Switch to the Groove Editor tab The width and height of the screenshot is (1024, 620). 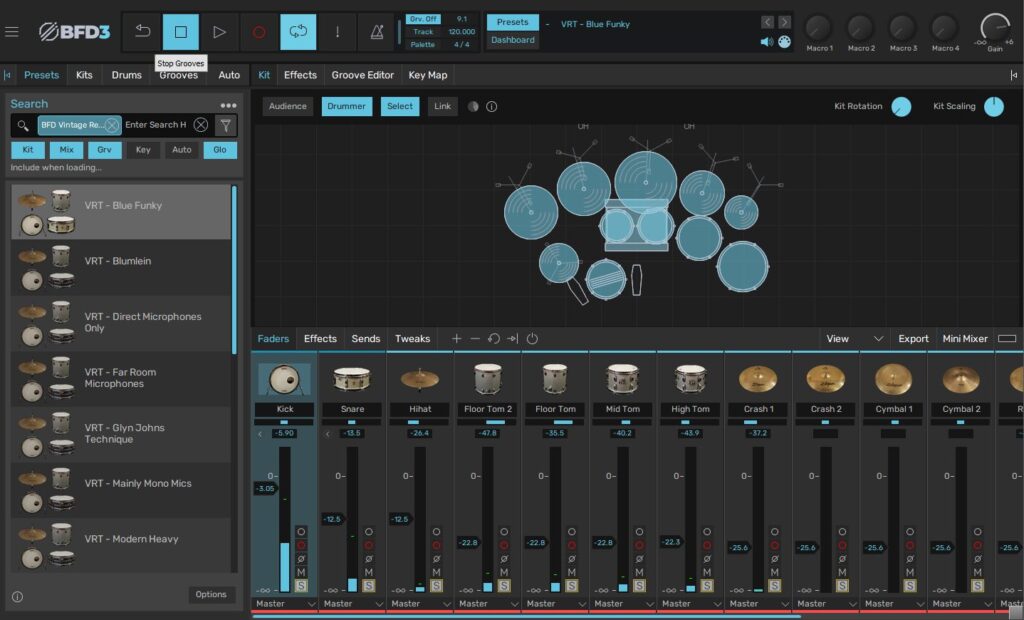(362, 75)
